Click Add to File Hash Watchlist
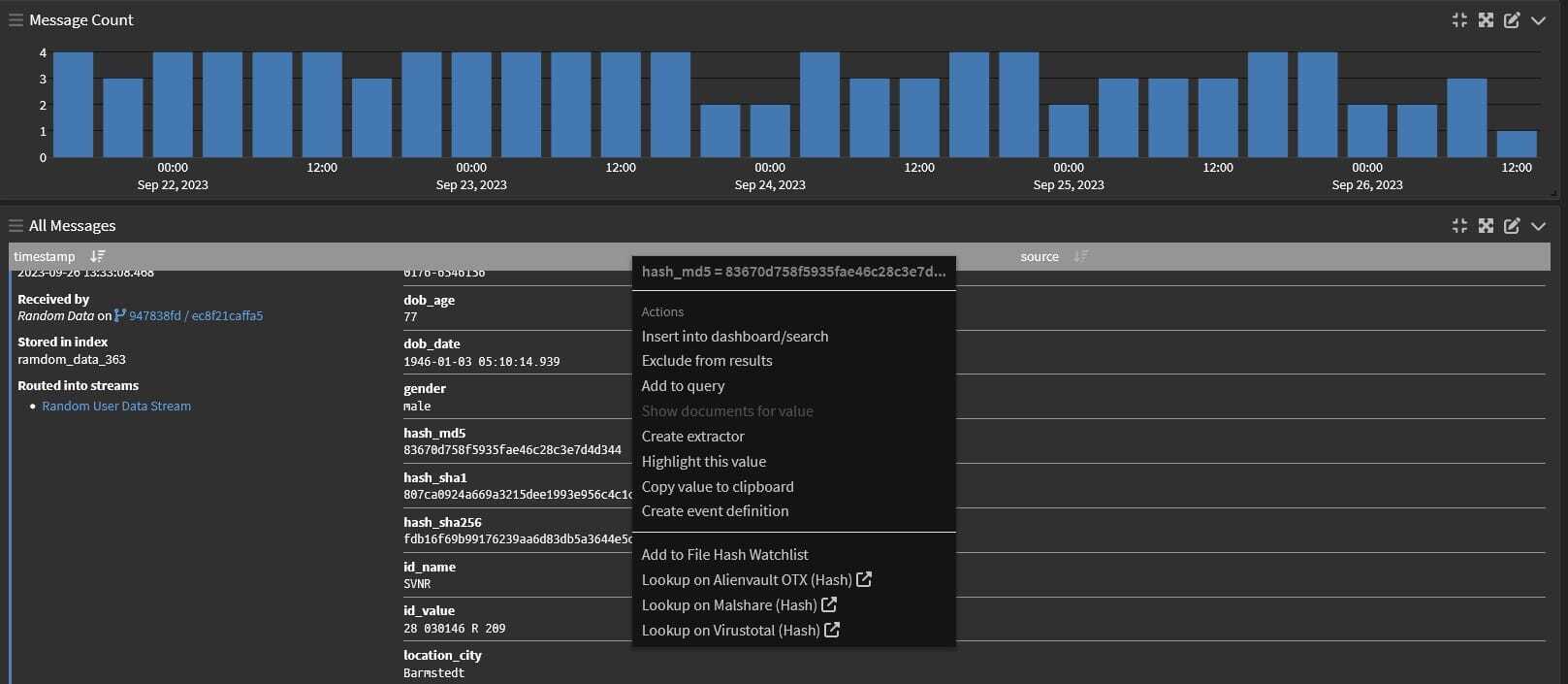1568x684 pixels. click(724, 555)
